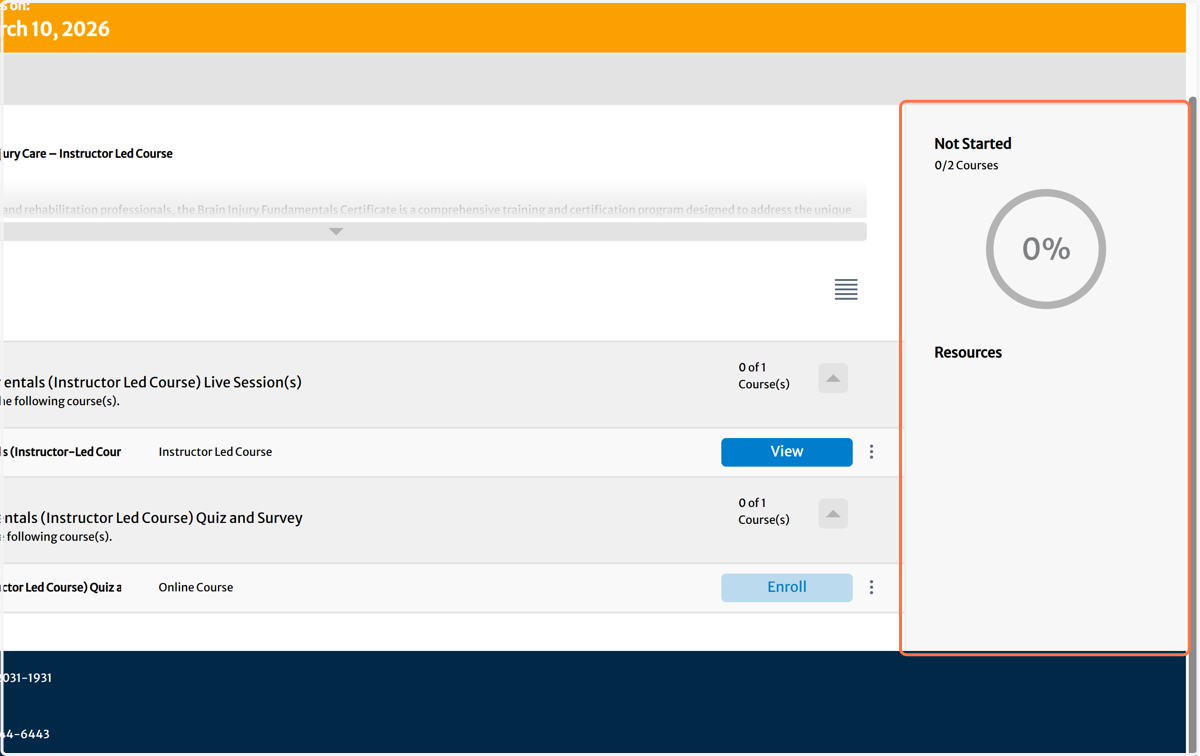Screen dimensions: 1200x756
Task: Collapse the Live Session(s) section arrow
Action: (x=833, y=378)
